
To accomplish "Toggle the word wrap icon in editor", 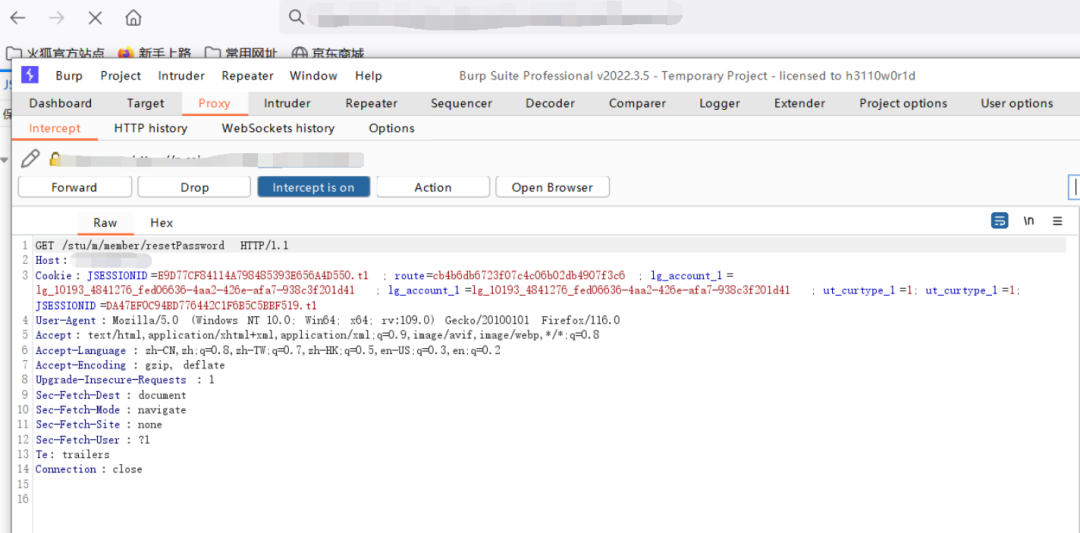I will click(x=999, y=221).
